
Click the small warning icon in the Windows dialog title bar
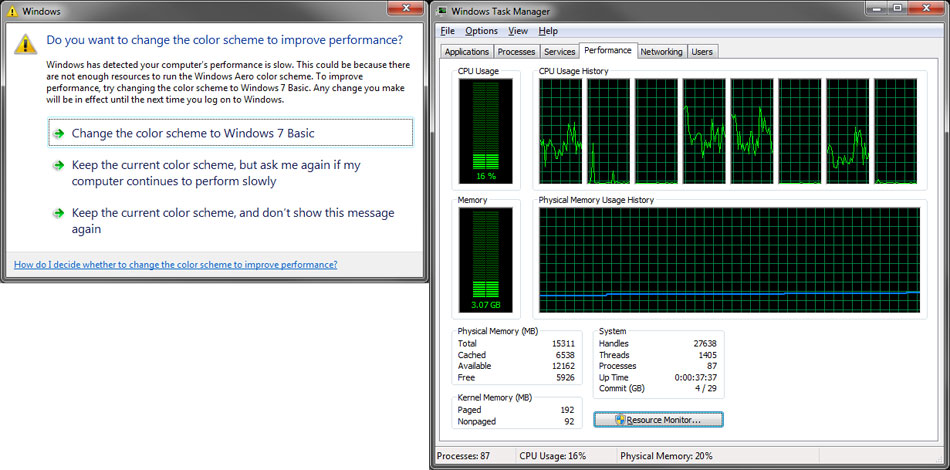(12, 11)
